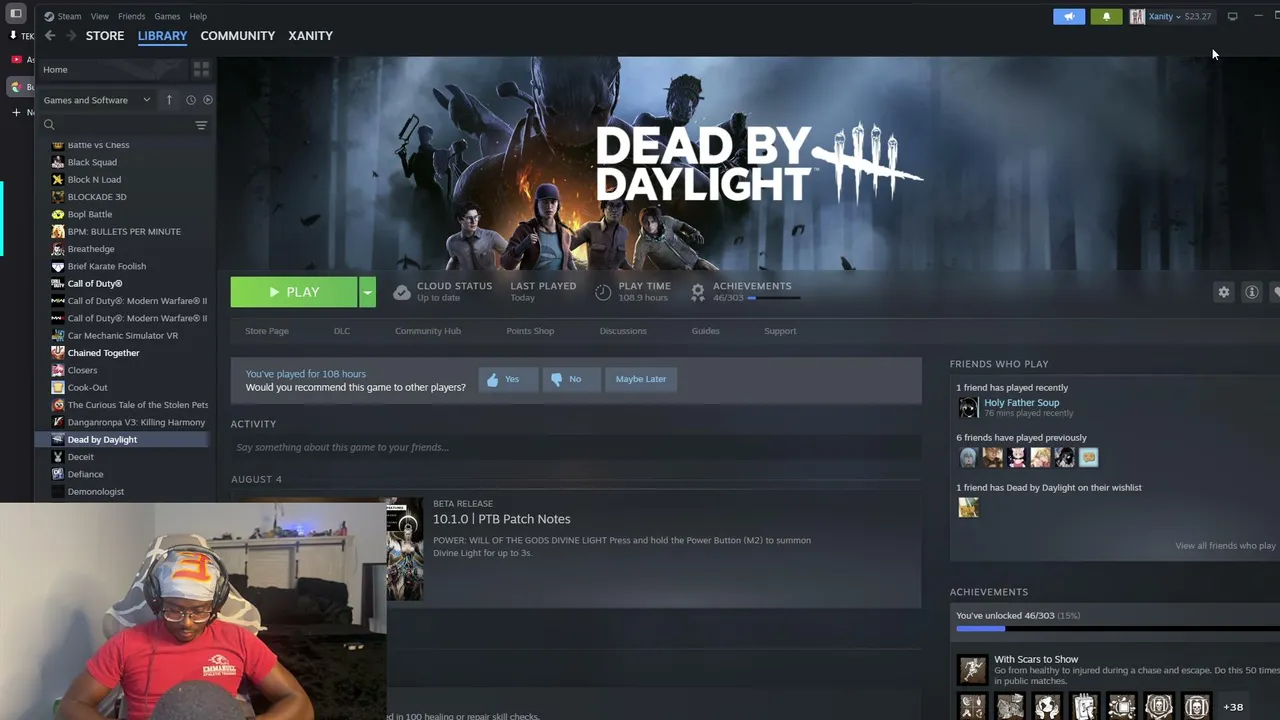Select the wishlist friend's avatar

click(x=968, y=507)
